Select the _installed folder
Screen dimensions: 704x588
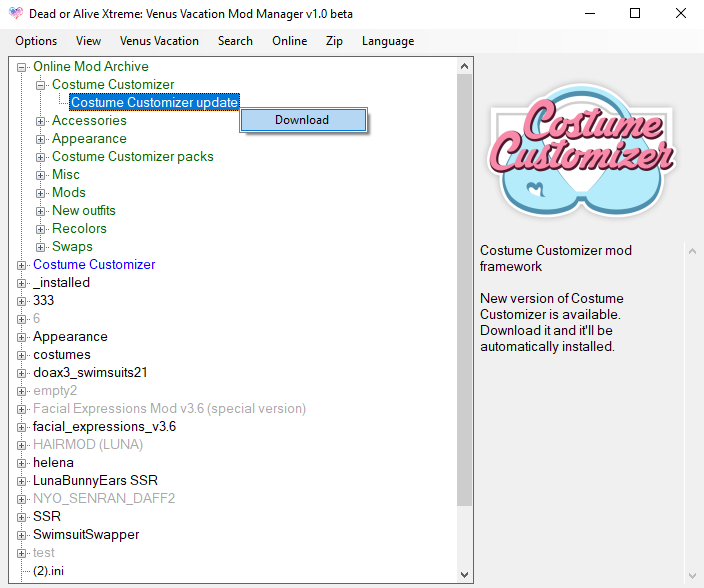coord(62,282)
